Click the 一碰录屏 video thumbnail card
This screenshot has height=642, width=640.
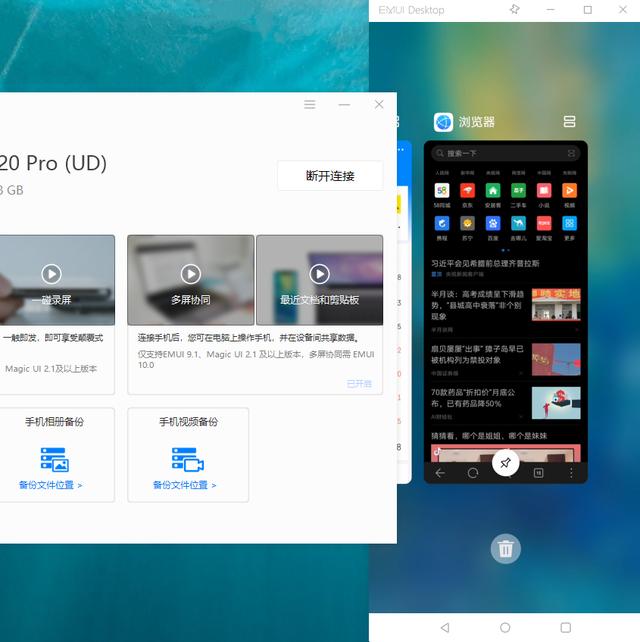[57, 280]
